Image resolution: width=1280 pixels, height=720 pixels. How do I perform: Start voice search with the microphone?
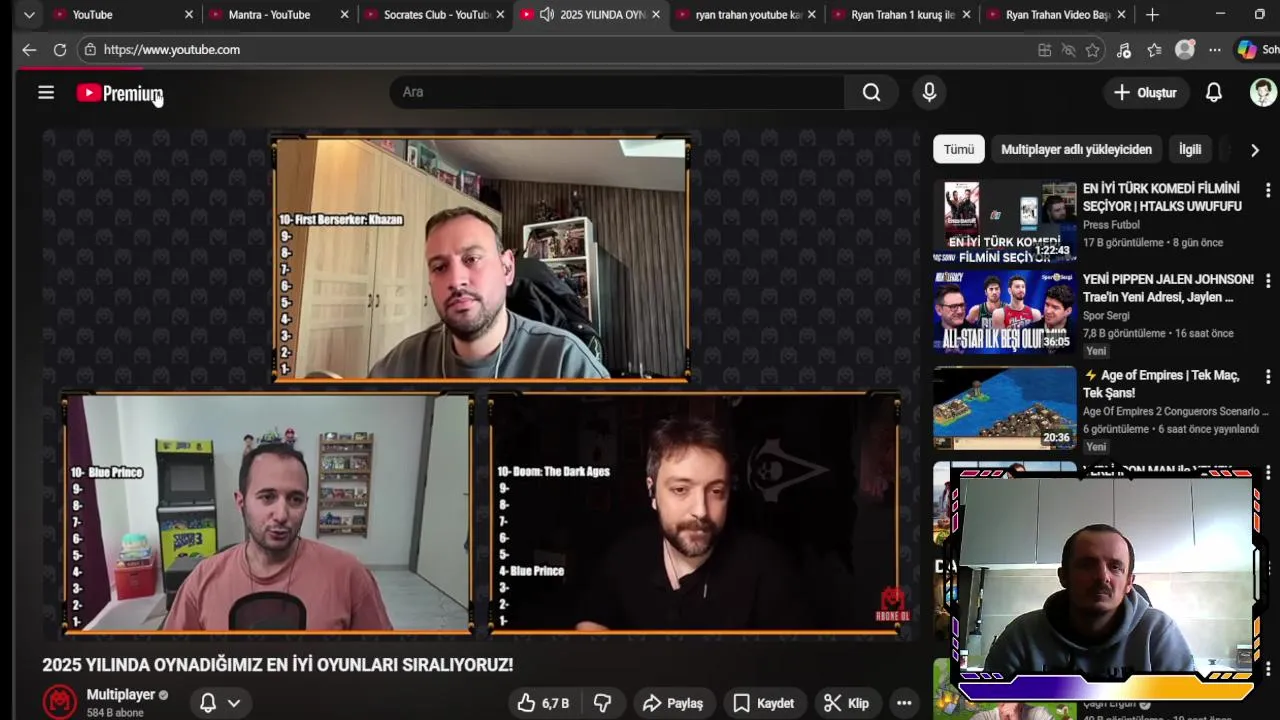coord(929,92)
